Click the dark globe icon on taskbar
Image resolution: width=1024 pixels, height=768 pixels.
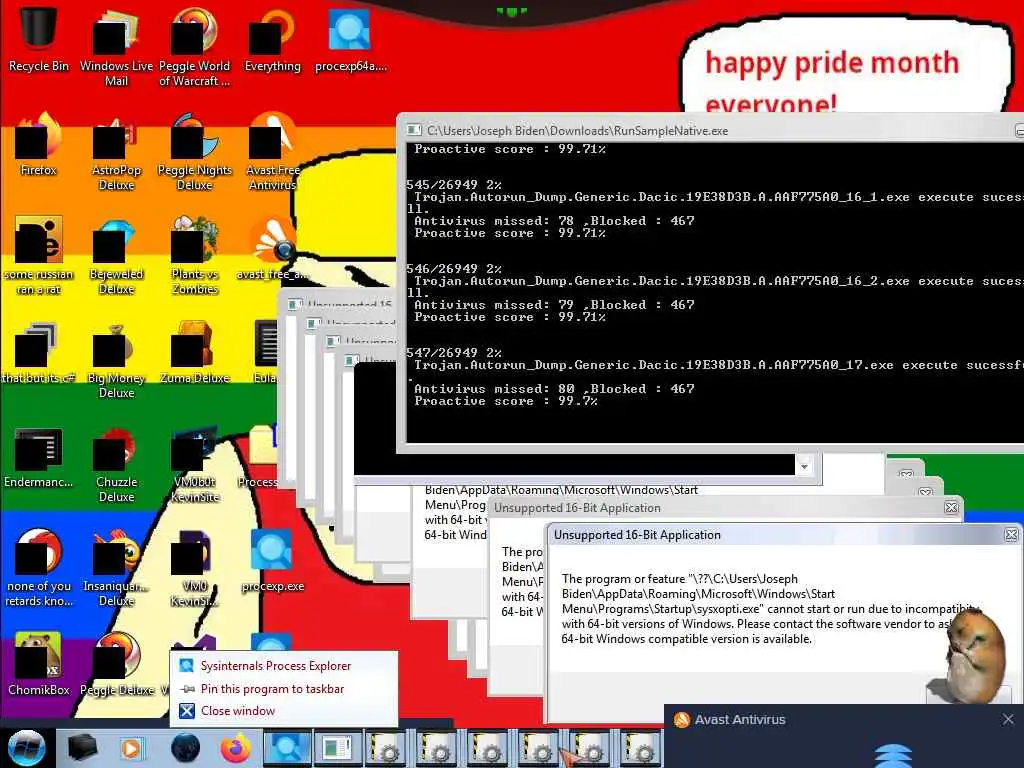[185, 748]
